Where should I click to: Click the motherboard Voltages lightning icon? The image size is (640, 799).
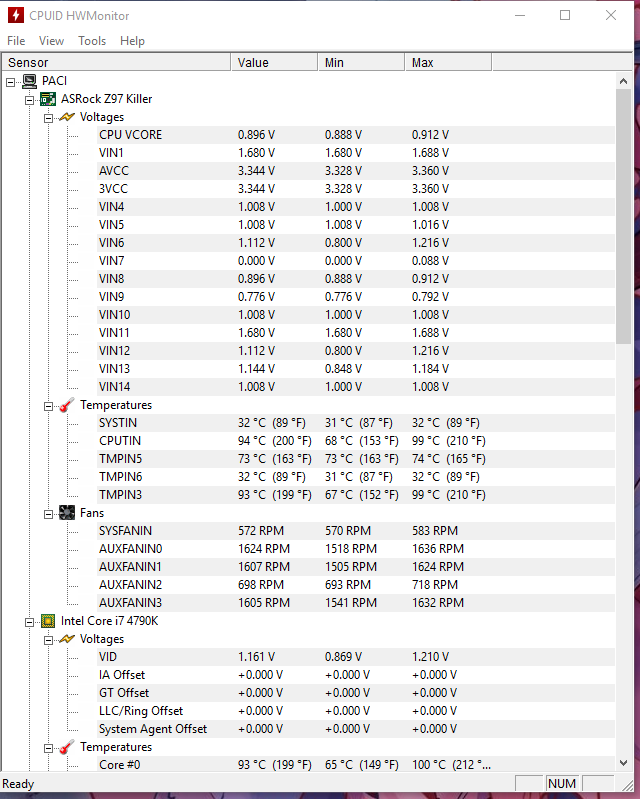[67, 117]
